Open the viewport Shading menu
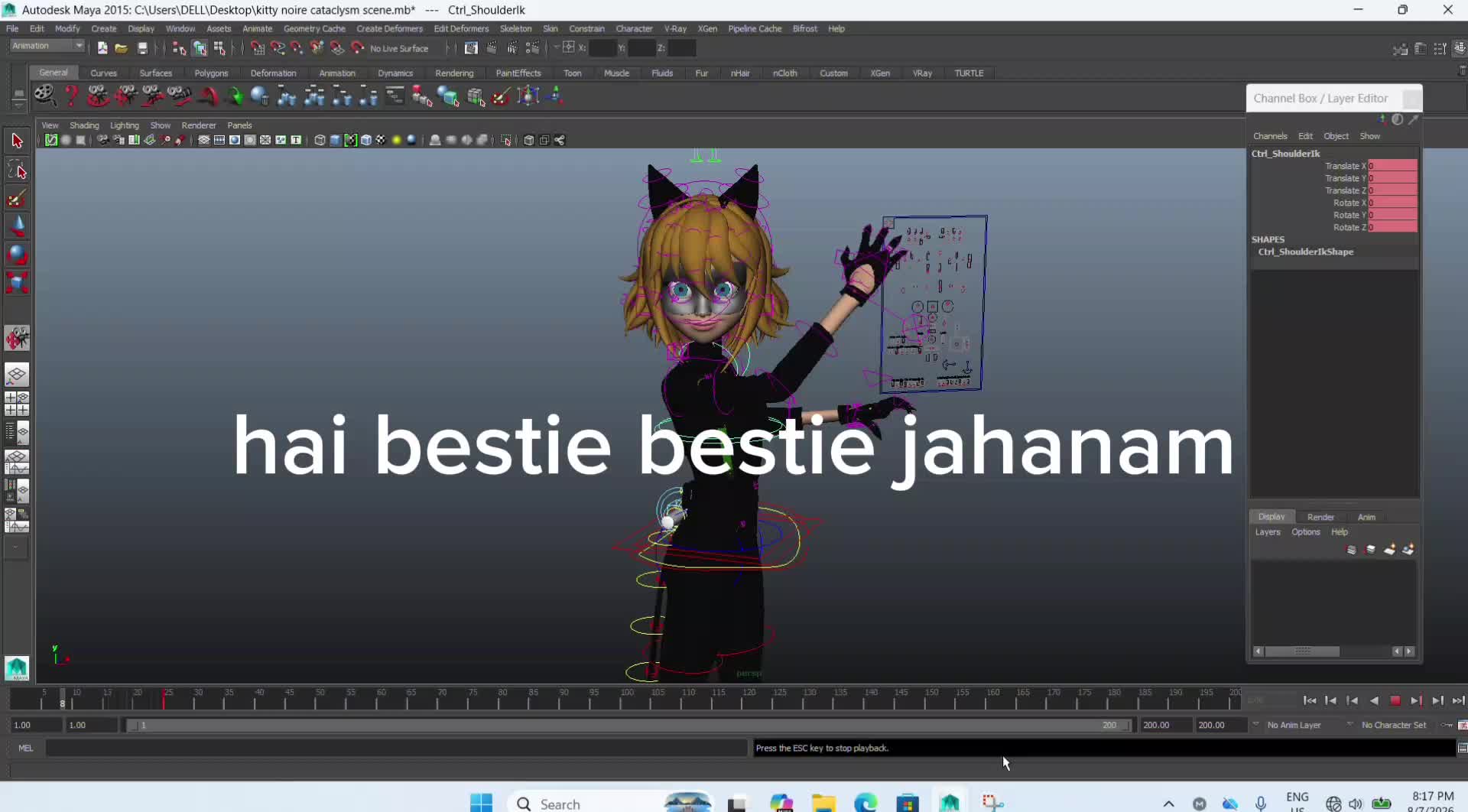The image size is (1468, 812). (x=84, y=125)
